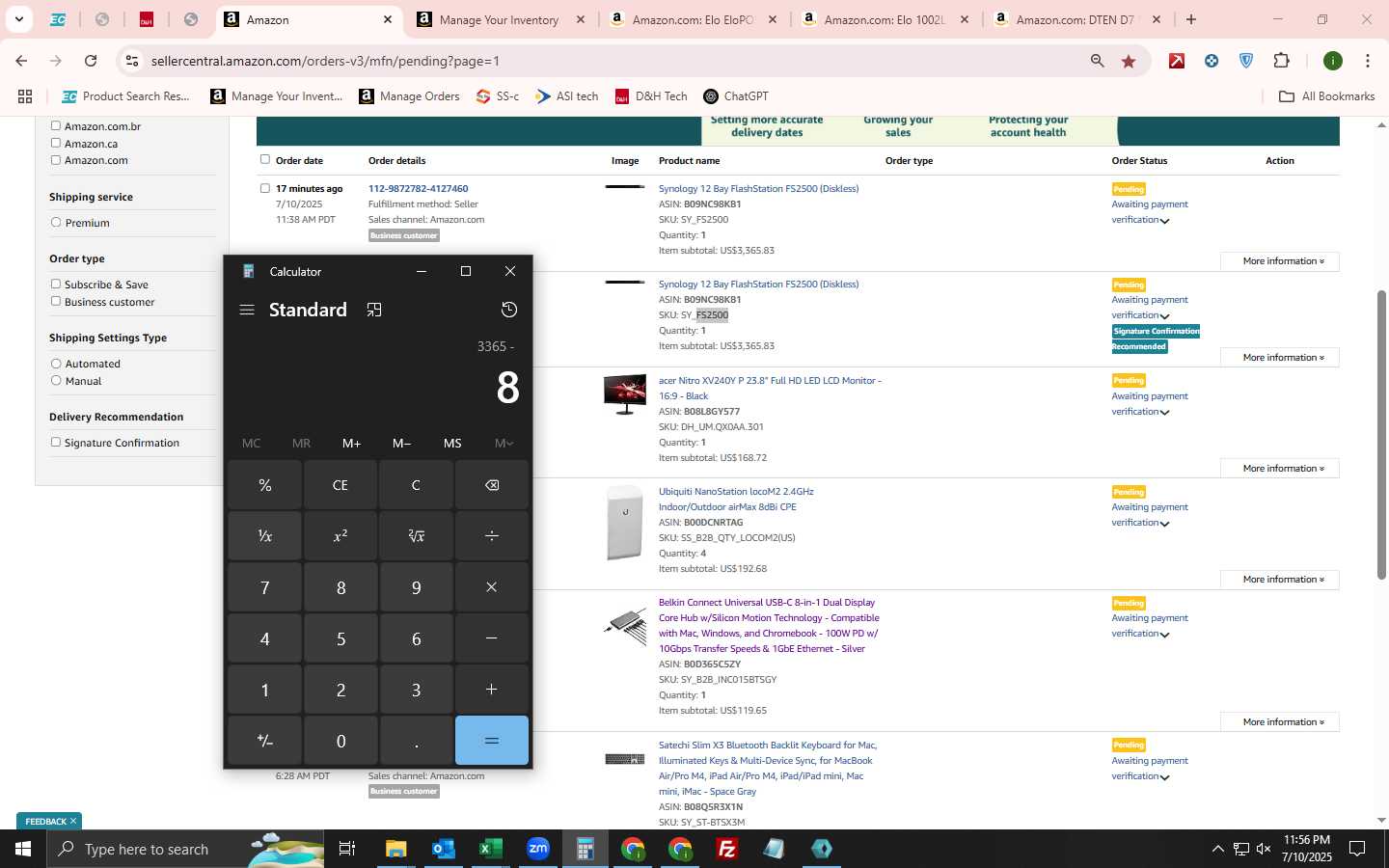The width and height of the screenshot is (1389, 868).
Task: Check Signature Confirmation filter
Action: pos(56,442)
